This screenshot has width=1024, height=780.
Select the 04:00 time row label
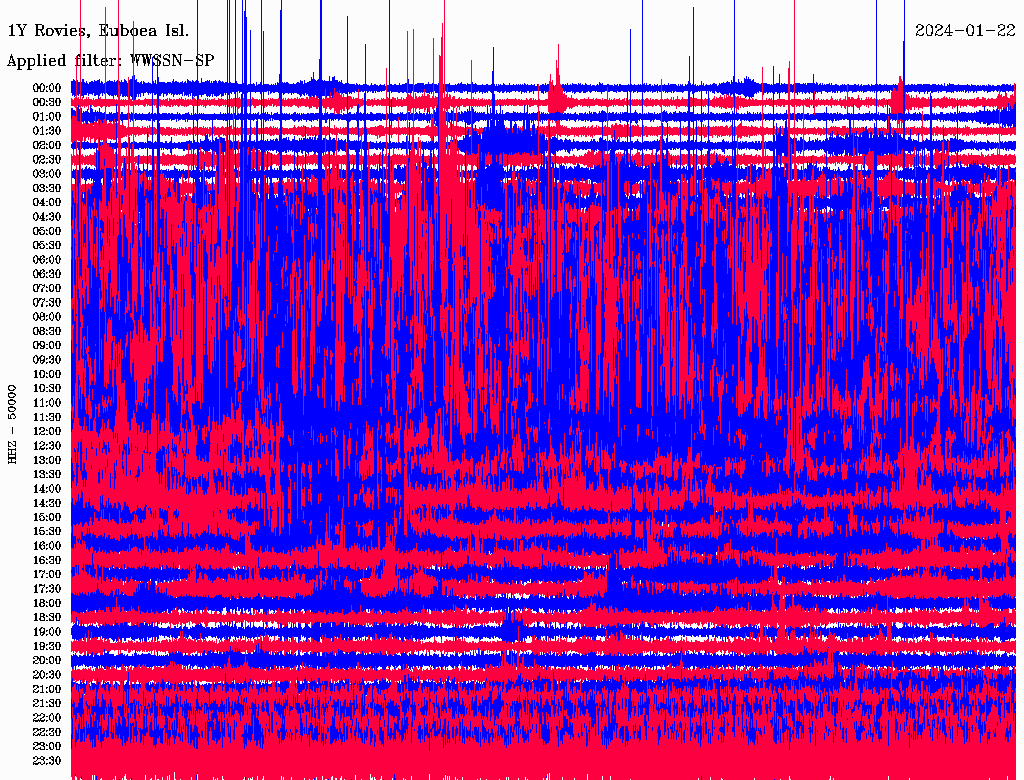tap(47, 202)
